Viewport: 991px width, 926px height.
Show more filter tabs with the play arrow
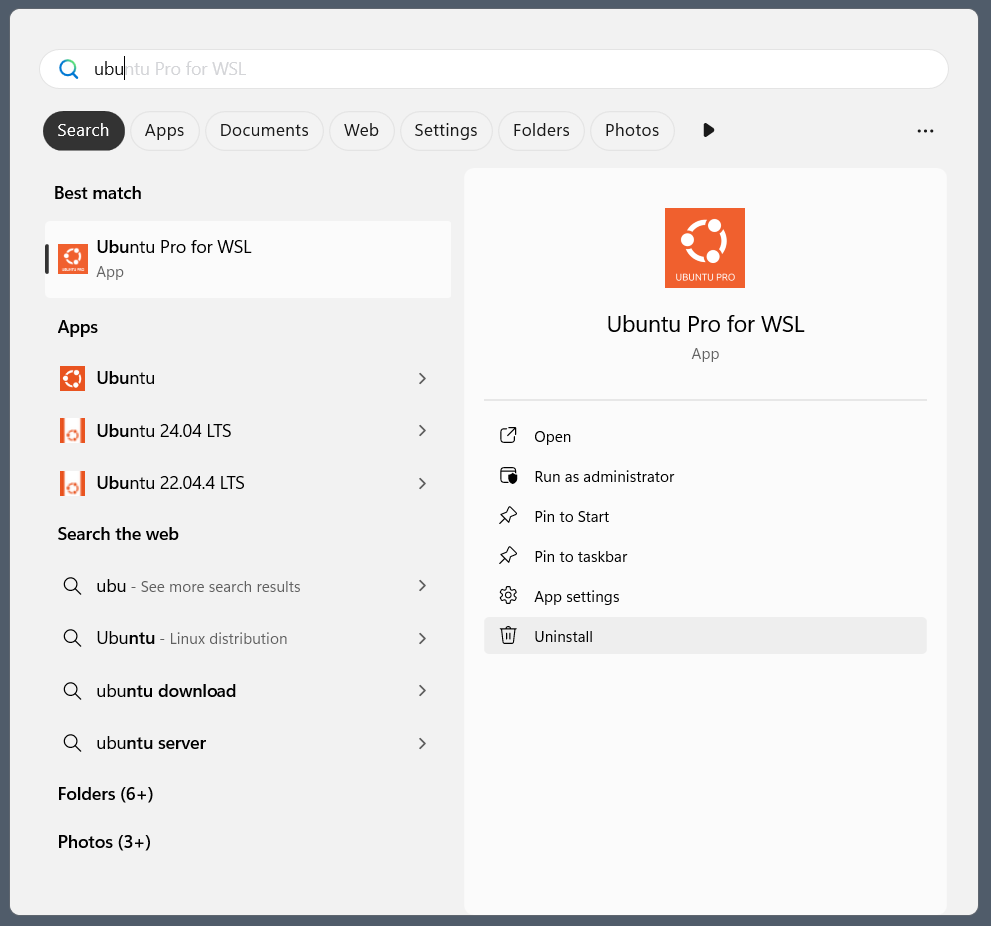(708, 130)
